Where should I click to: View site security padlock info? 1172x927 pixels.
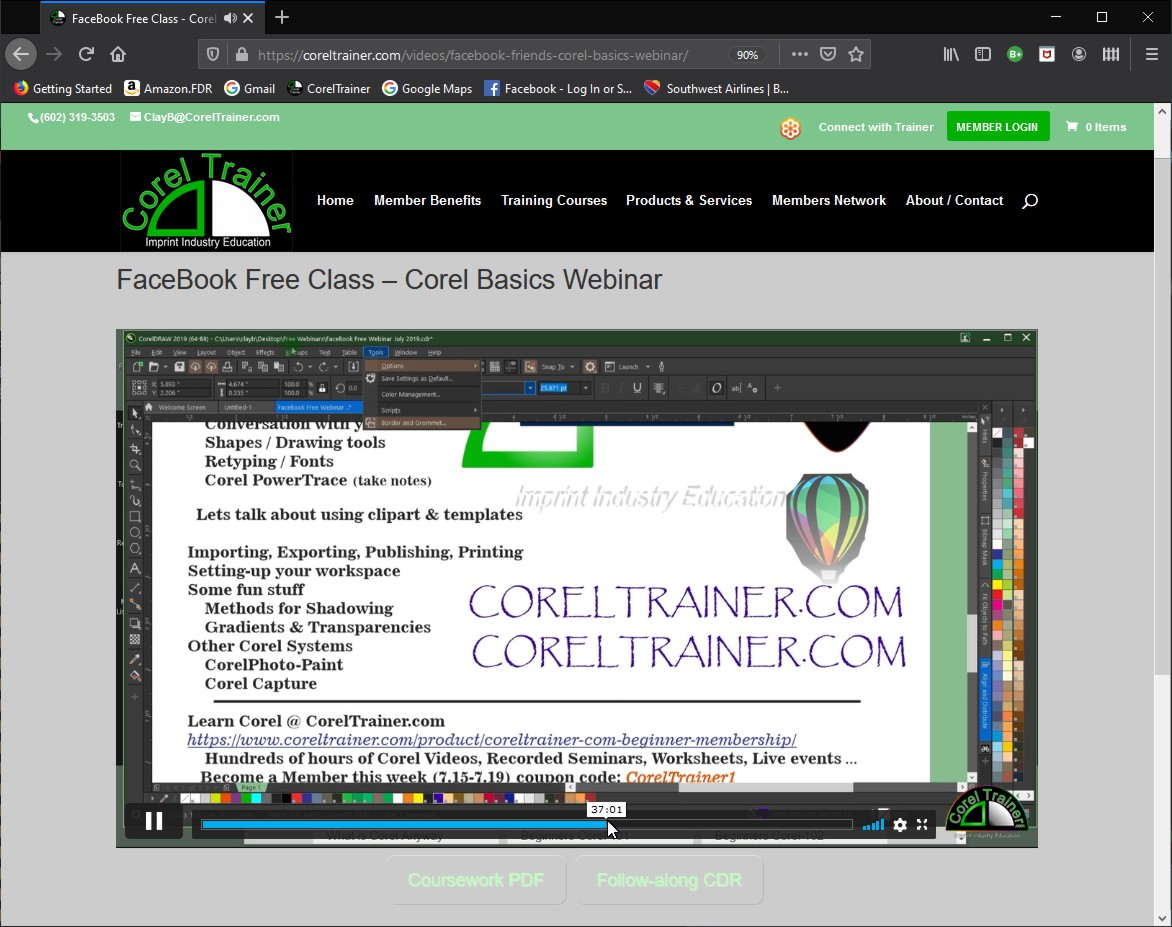tap(241, 55)
